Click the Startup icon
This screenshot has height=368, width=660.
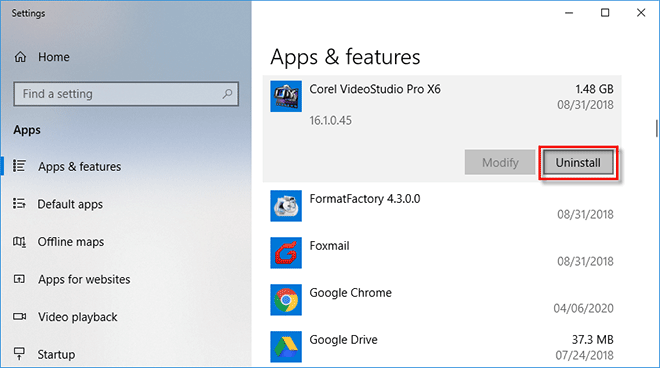(19, 354)
